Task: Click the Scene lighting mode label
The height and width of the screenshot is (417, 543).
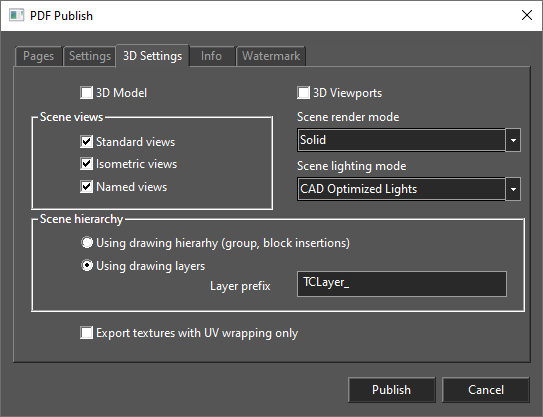Action: (351, 166)
